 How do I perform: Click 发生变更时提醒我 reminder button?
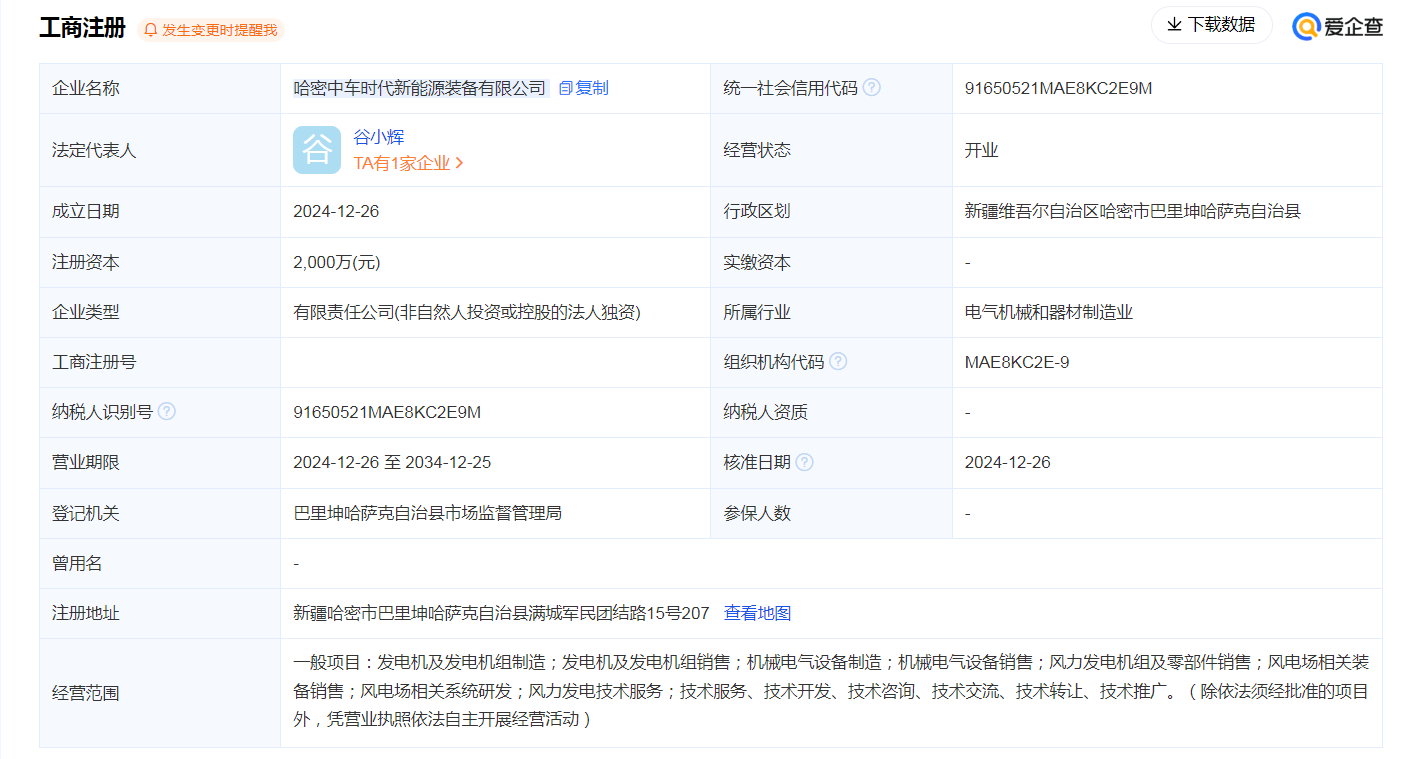211,30
